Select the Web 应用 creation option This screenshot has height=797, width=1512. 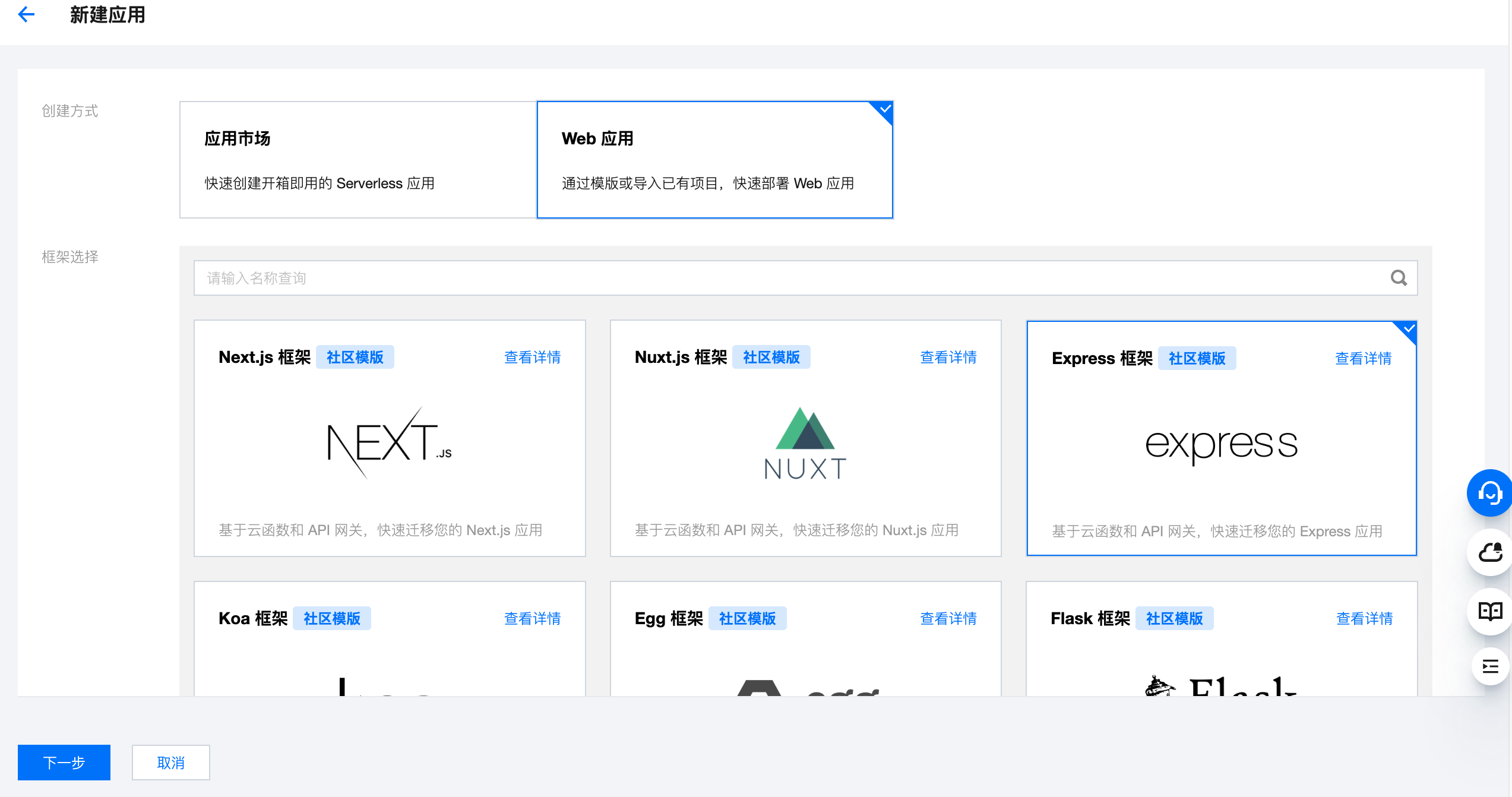coord(714,160)
